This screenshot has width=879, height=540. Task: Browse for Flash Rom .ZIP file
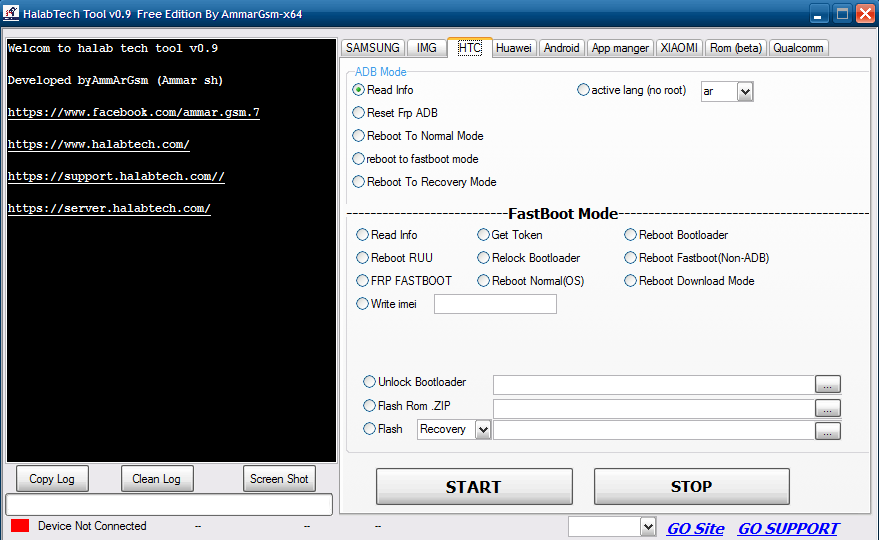(827, 408)
